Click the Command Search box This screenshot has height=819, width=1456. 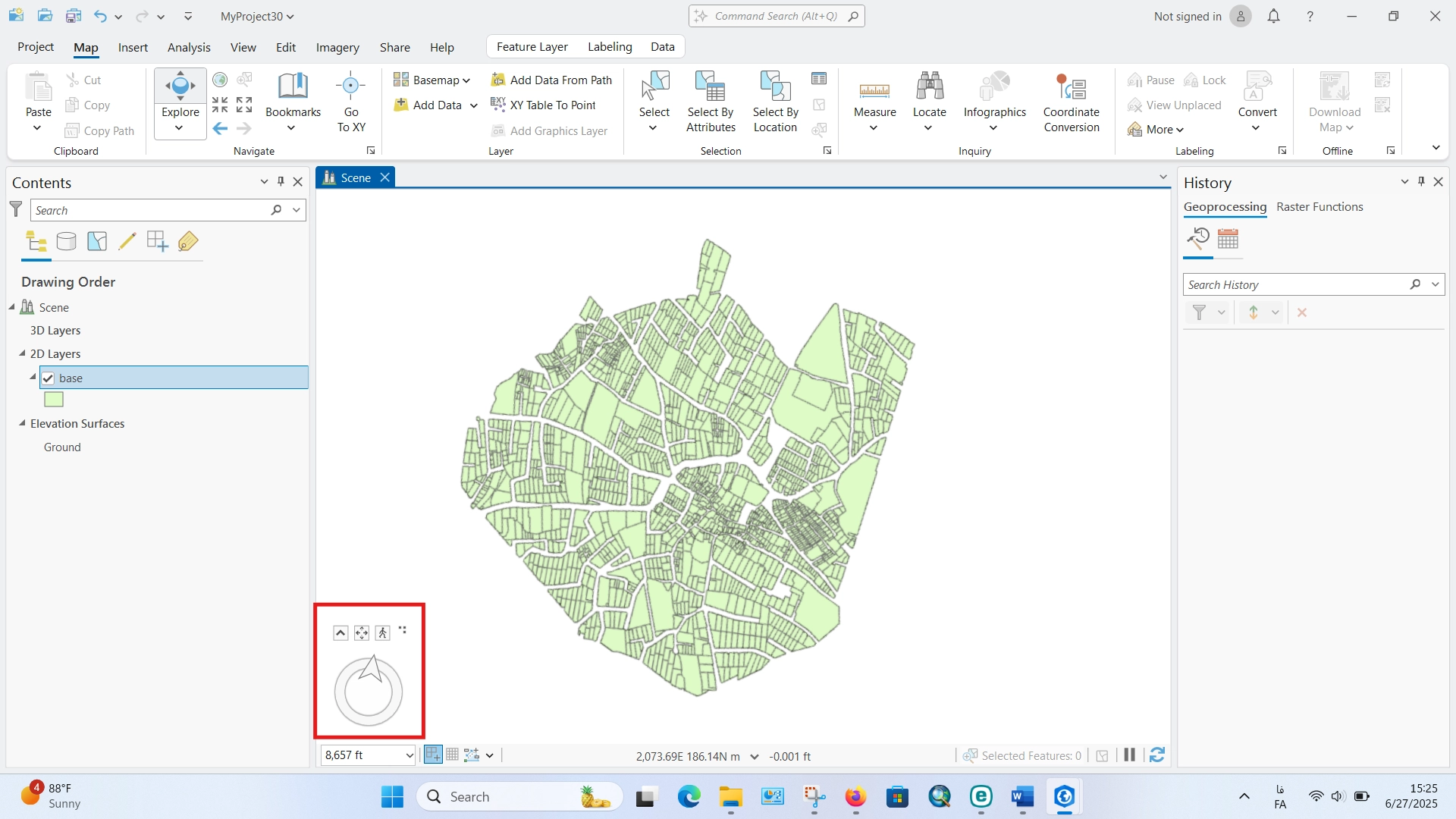[x=777, y=16]
